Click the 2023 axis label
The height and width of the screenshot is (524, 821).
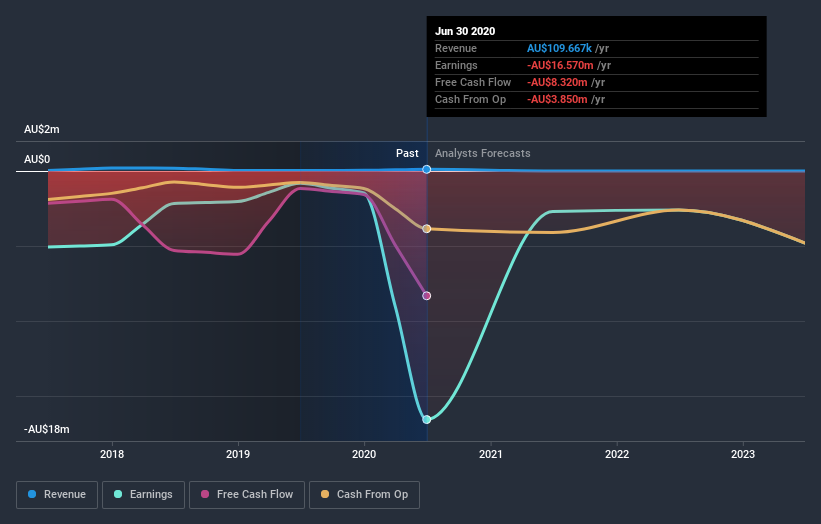point(743,454)
